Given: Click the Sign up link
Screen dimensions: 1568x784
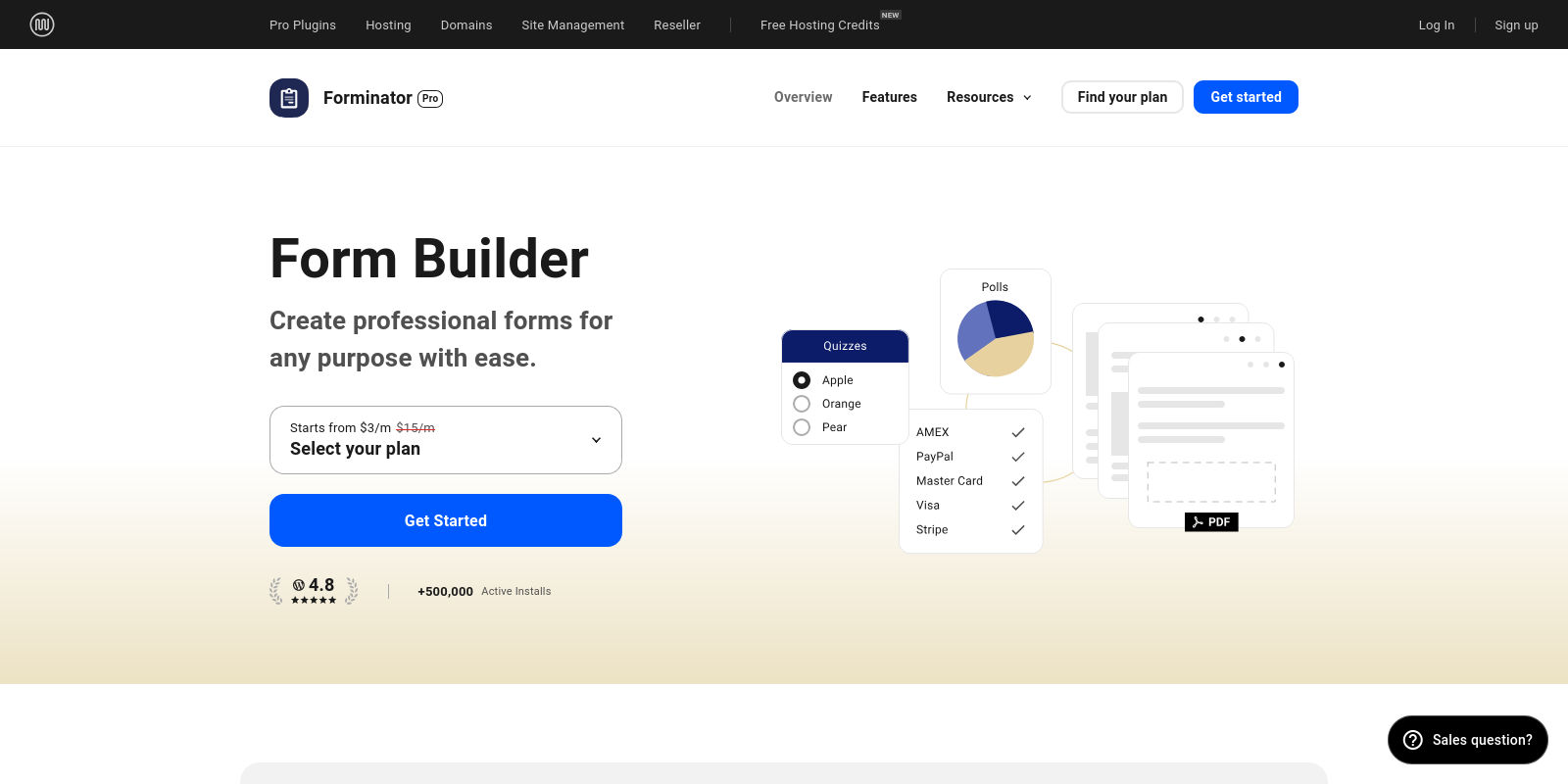Looking at the screenshot, I should tap(1516, 24).
